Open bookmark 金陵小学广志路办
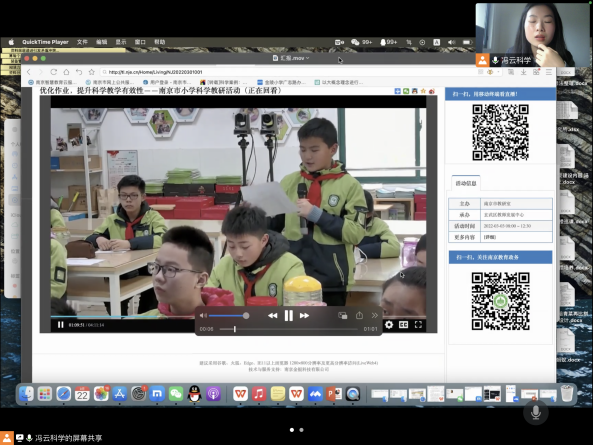Screen dimensions: 593x445 point(282,82)
